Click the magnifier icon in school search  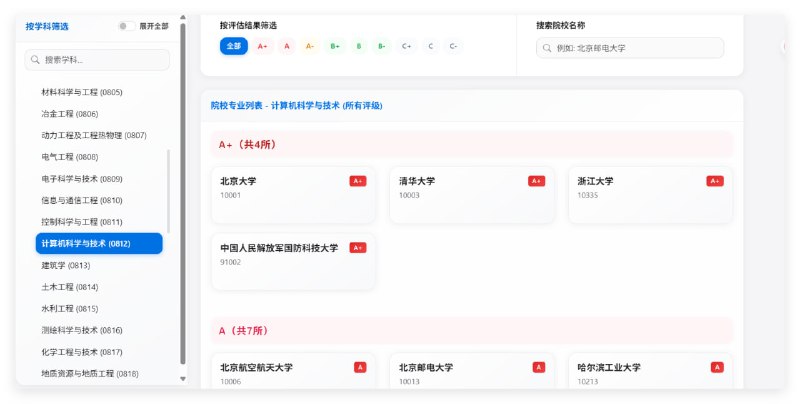(547, 48)
